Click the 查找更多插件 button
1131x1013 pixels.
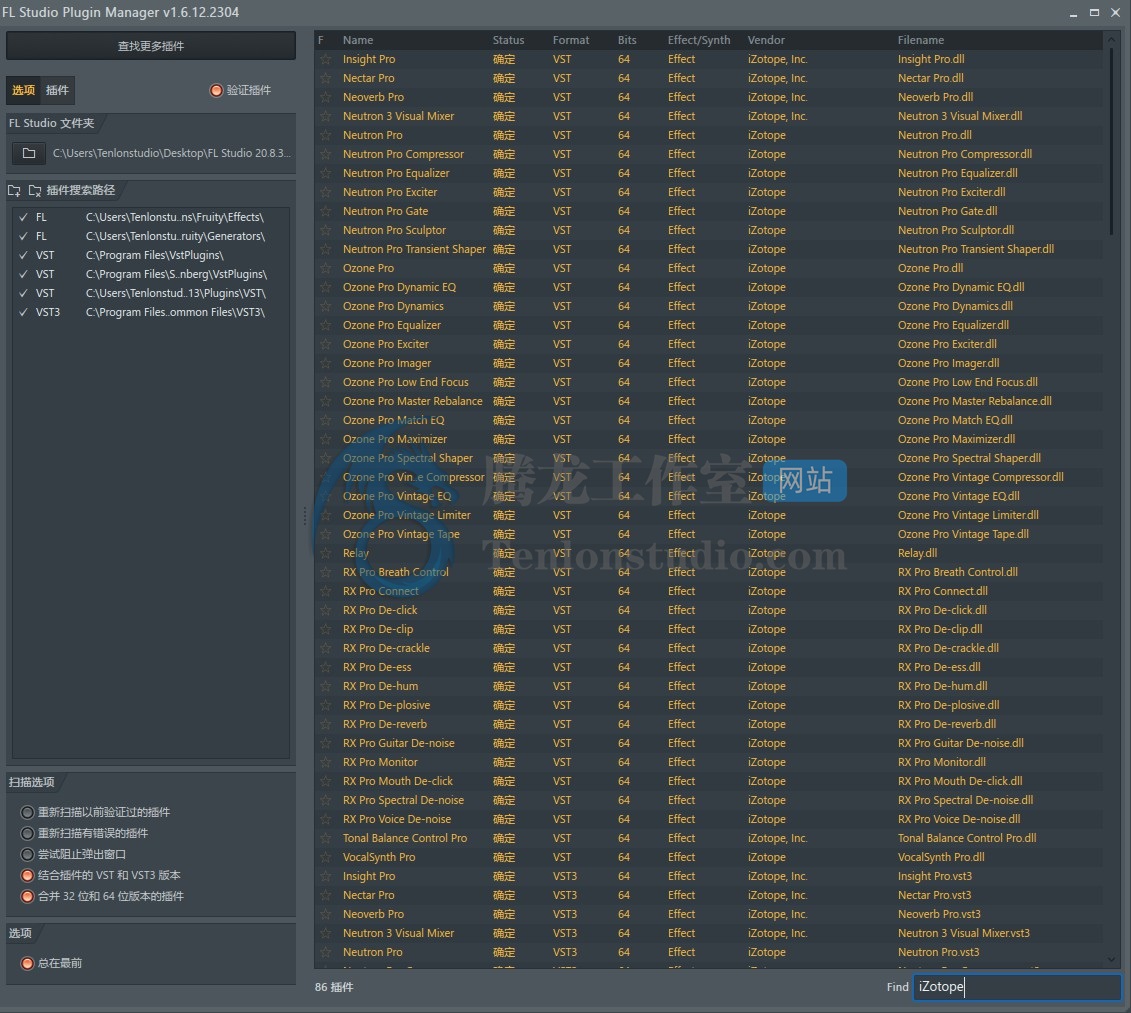click(x=151, y=46)
